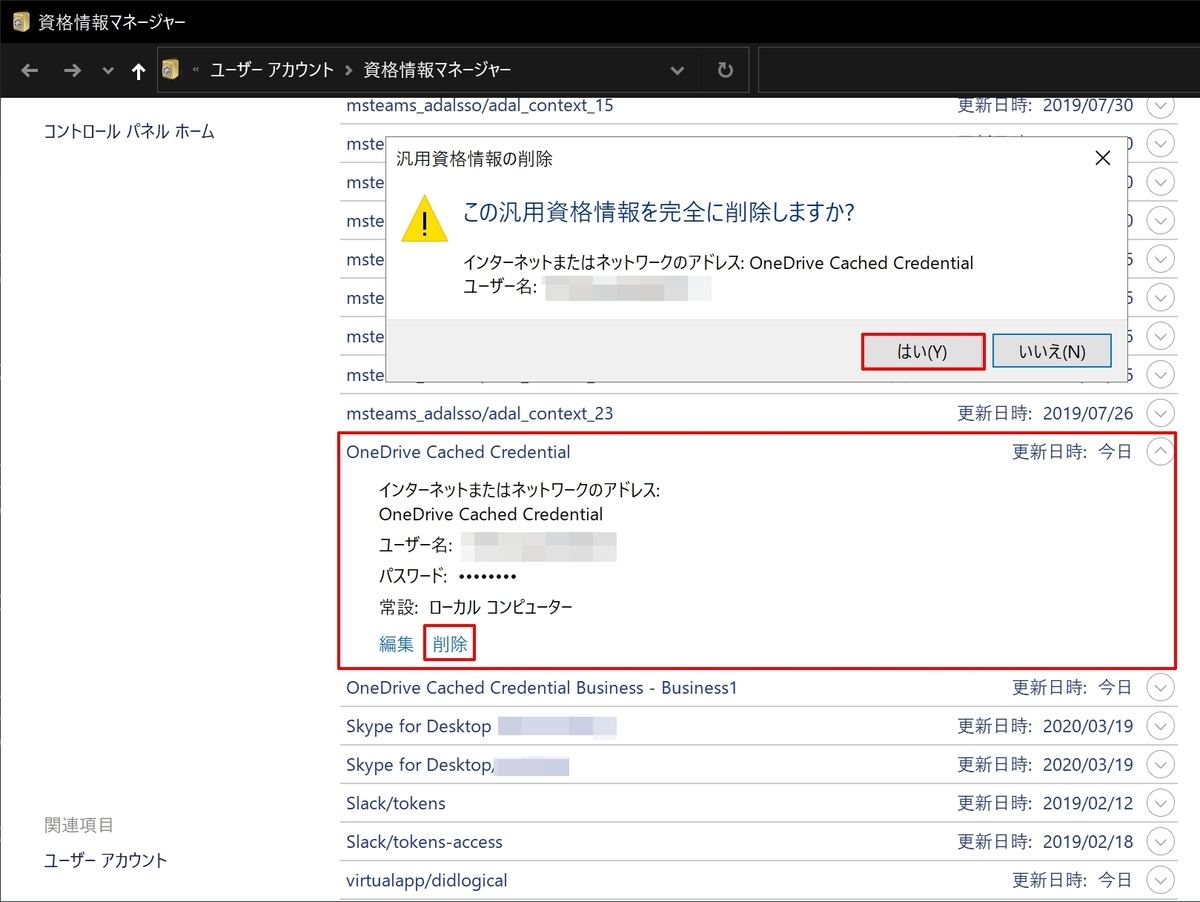
Task: Select msteams_adalsso/adal_context_23 credential name
Action: tap(480, 413)
